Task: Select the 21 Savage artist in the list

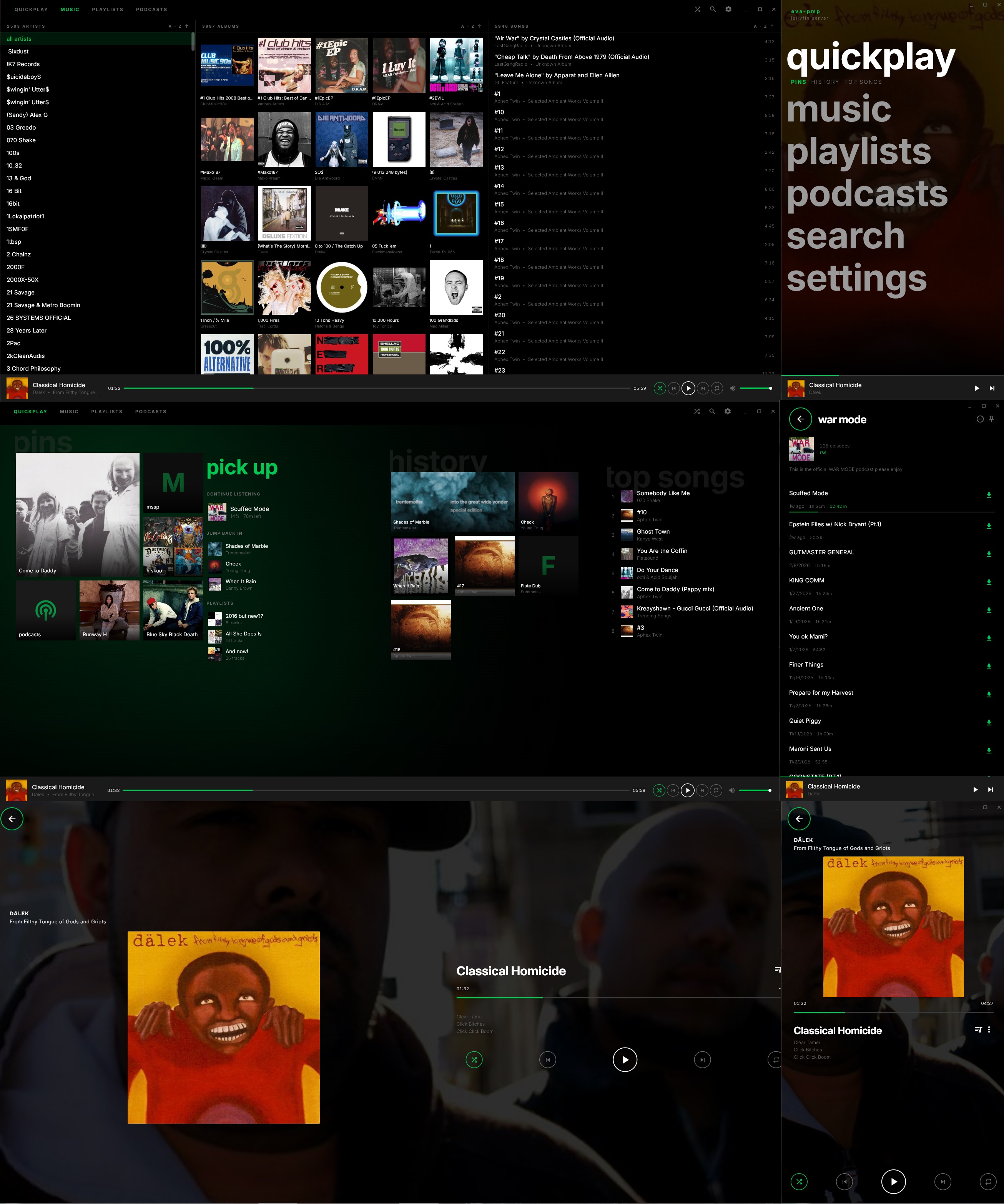Action: pos(21,293)
